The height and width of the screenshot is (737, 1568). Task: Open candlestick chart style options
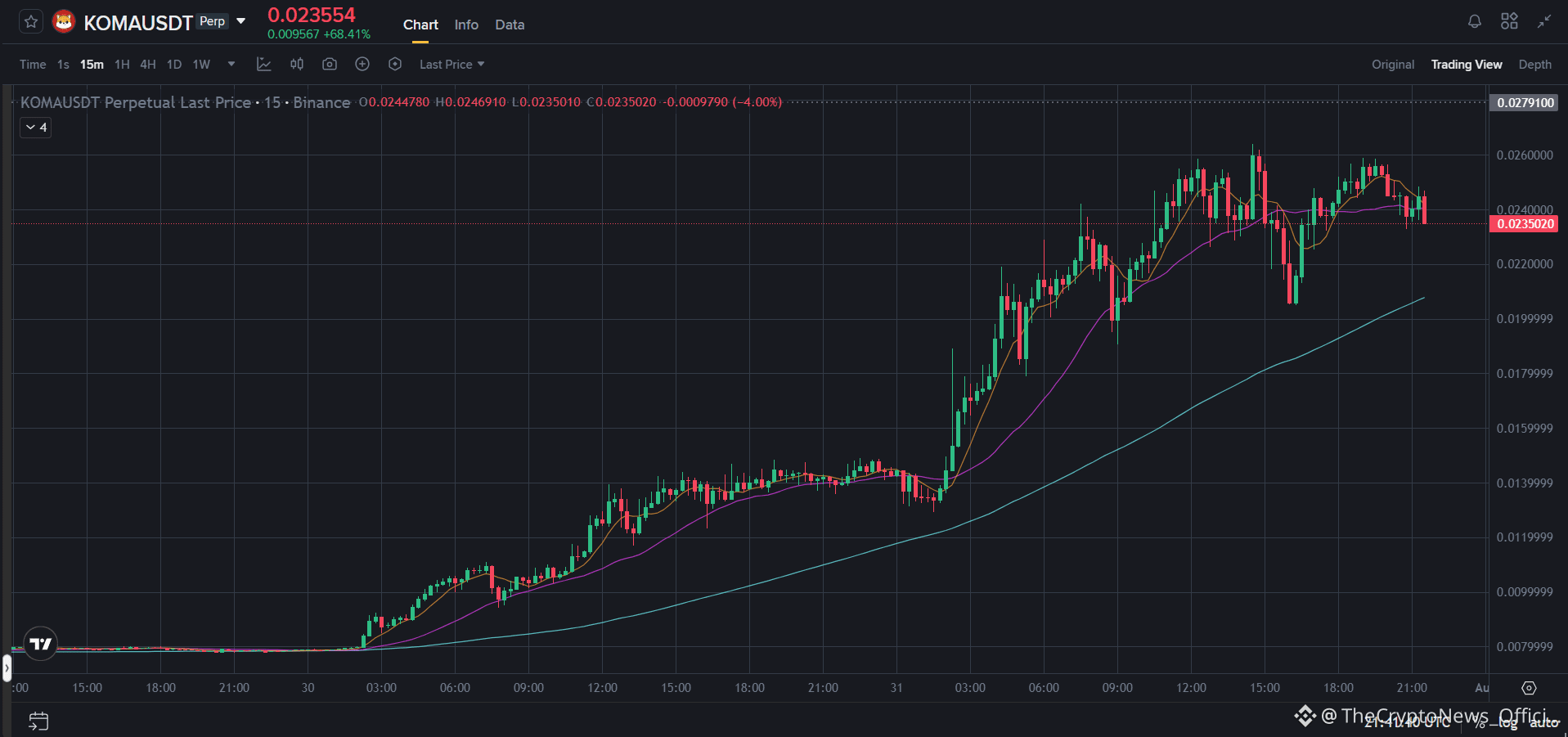(297, 64)
